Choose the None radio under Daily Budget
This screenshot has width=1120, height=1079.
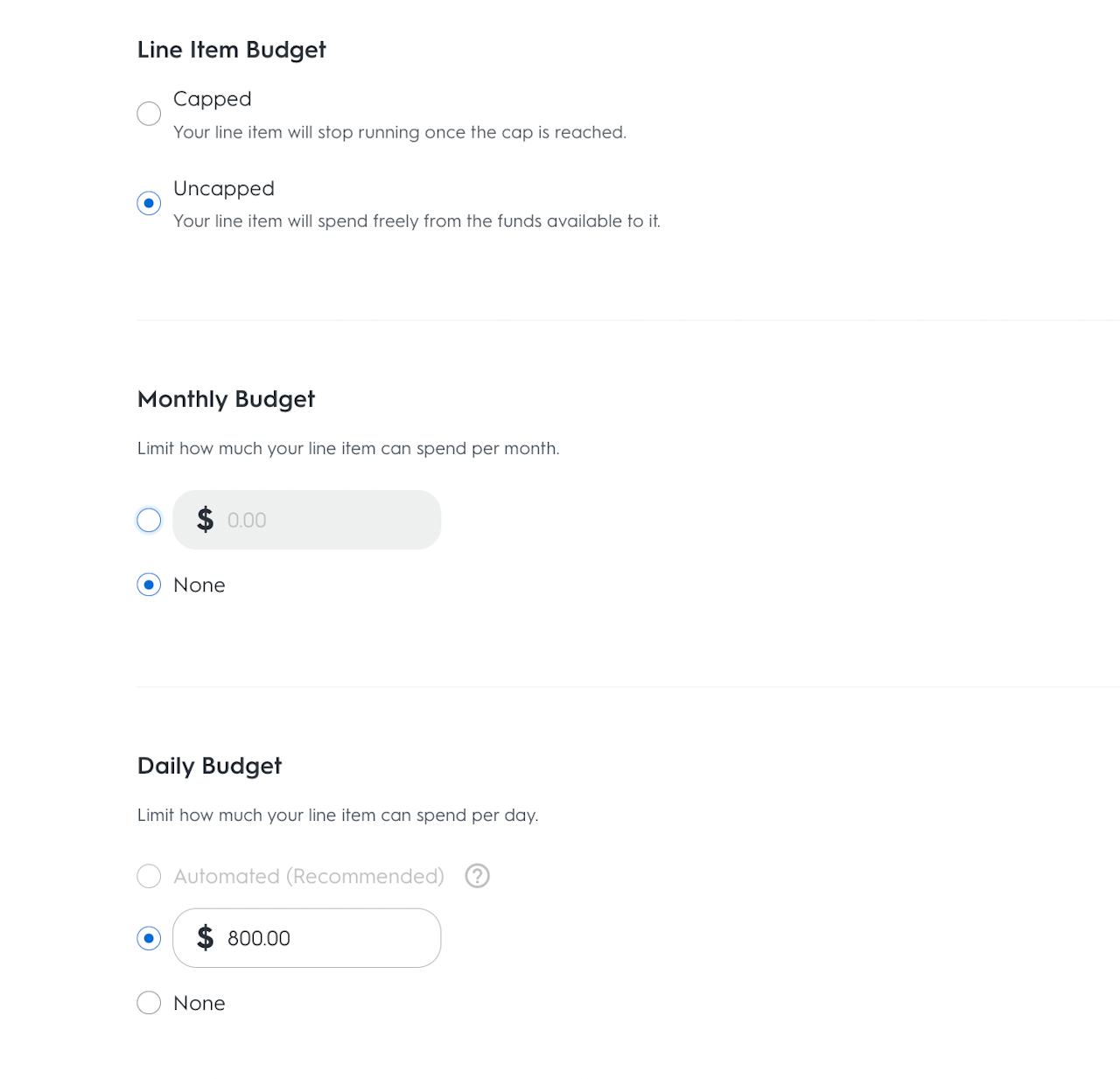coord(149,1003)
